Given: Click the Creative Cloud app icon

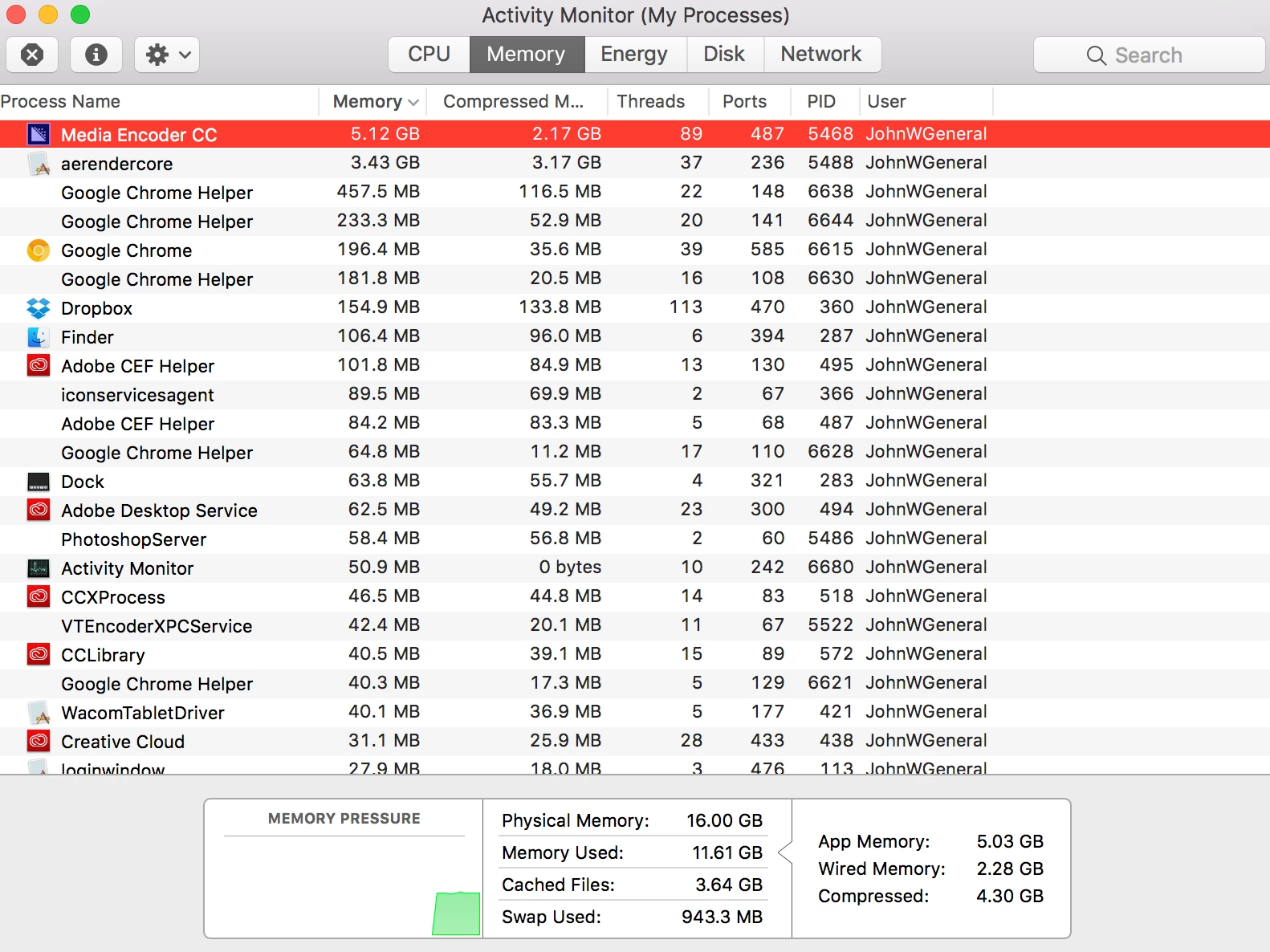Looking at the screenshot, I should pyautogui.click(x=39, y=742).
